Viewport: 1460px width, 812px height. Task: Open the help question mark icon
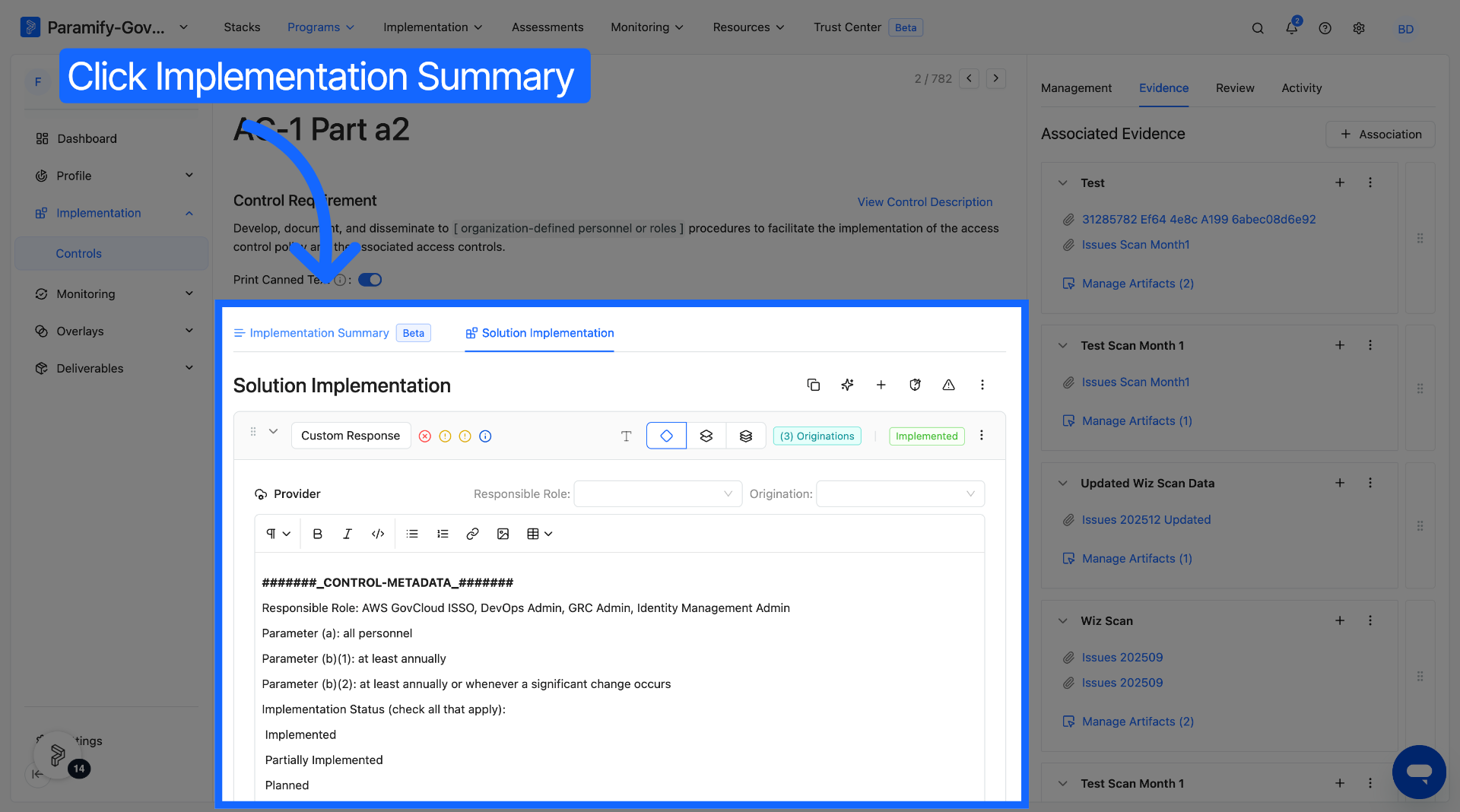pos(1325,28)
